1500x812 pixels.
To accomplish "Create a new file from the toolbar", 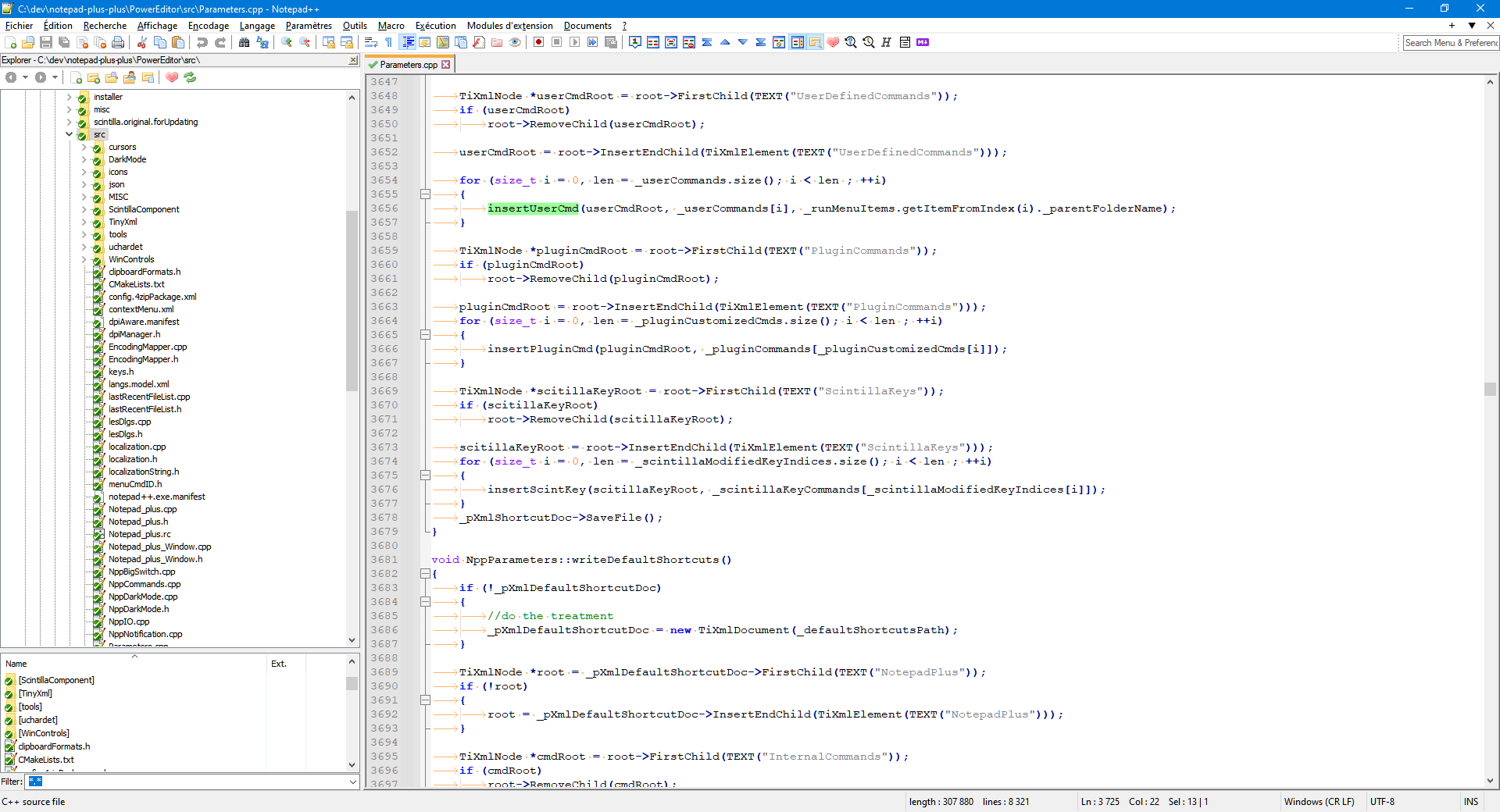I will tap(10, 42).
